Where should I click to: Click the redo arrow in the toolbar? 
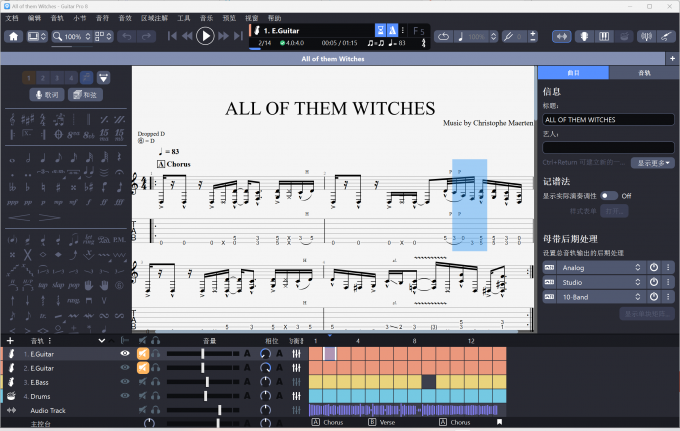click(146, 36)
